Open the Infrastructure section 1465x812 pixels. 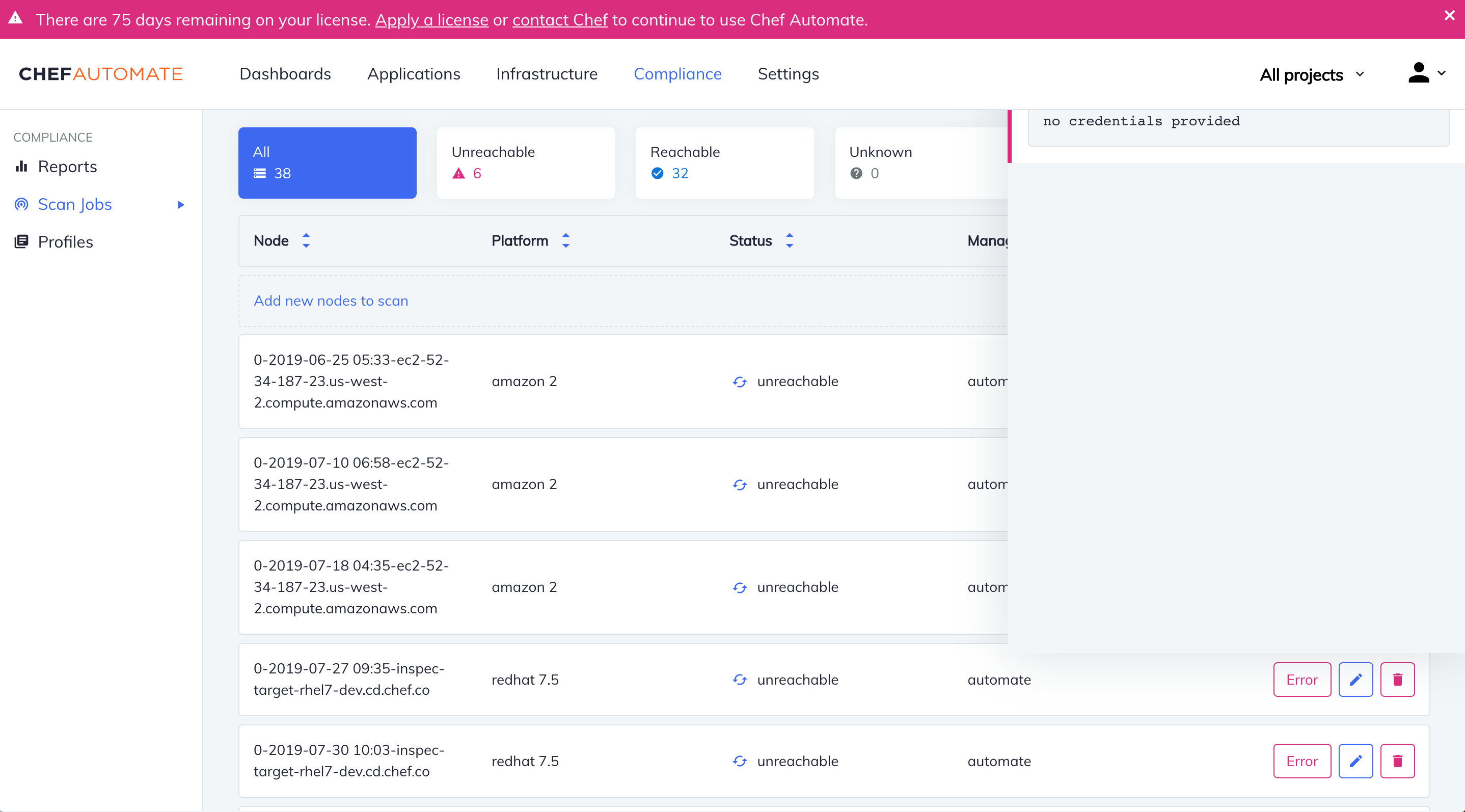click(547, 74)
